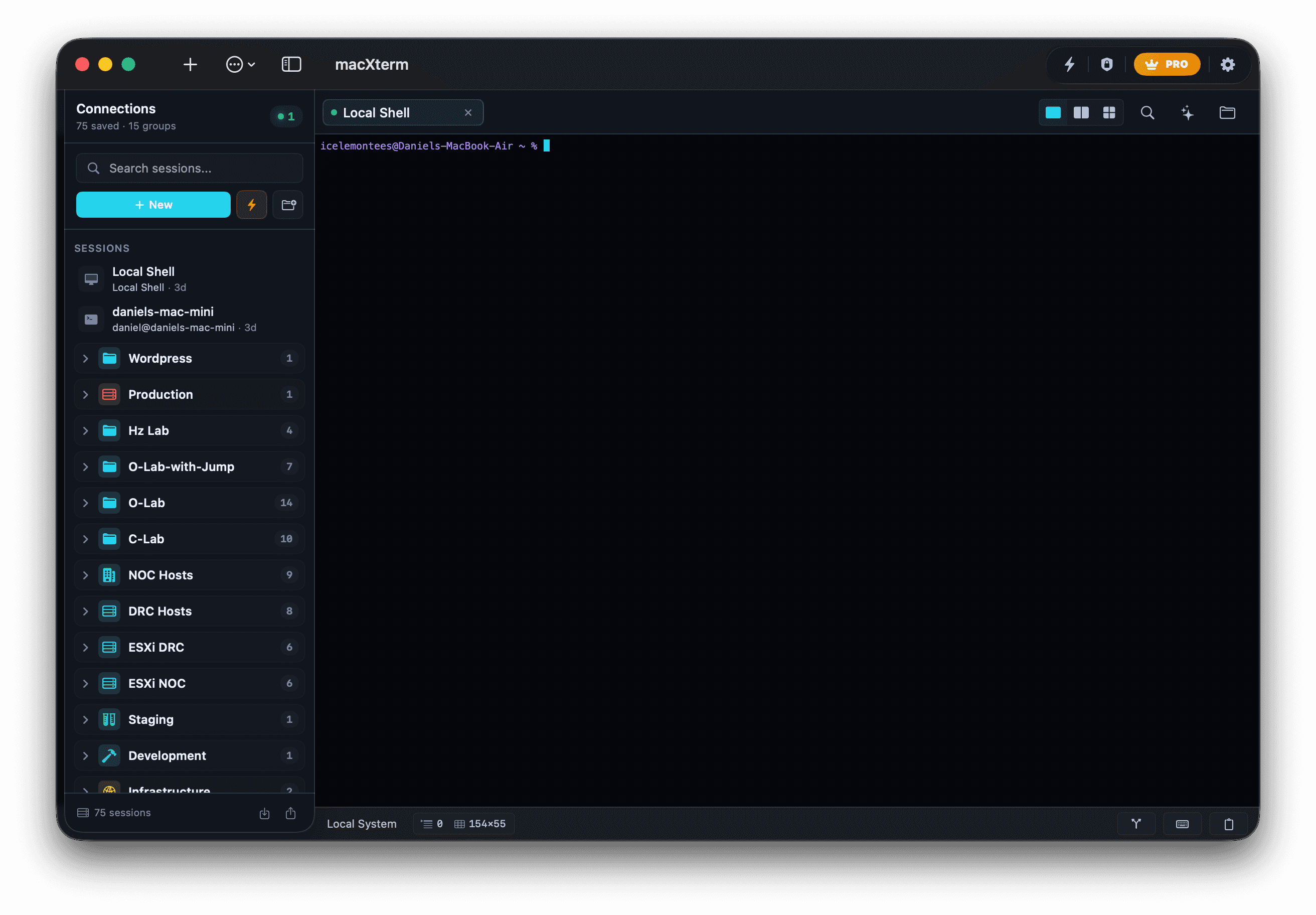Viewport: 1316px width, 915px height.
Task: Open settings gear icon
Action: coord(1228,64)
